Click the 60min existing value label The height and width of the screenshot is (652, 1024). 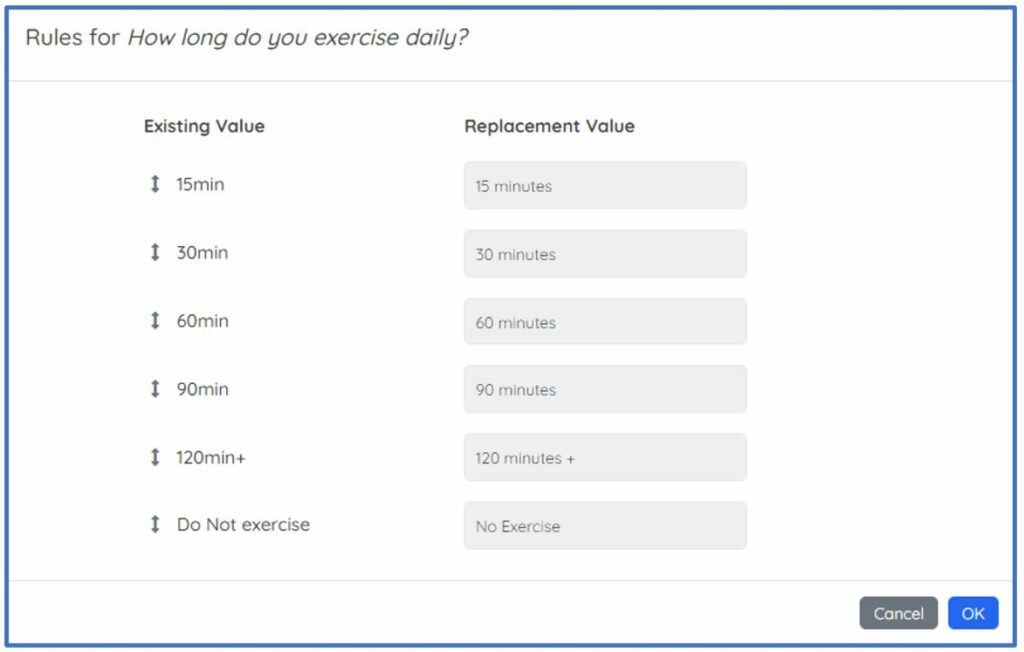pos(202,321)
